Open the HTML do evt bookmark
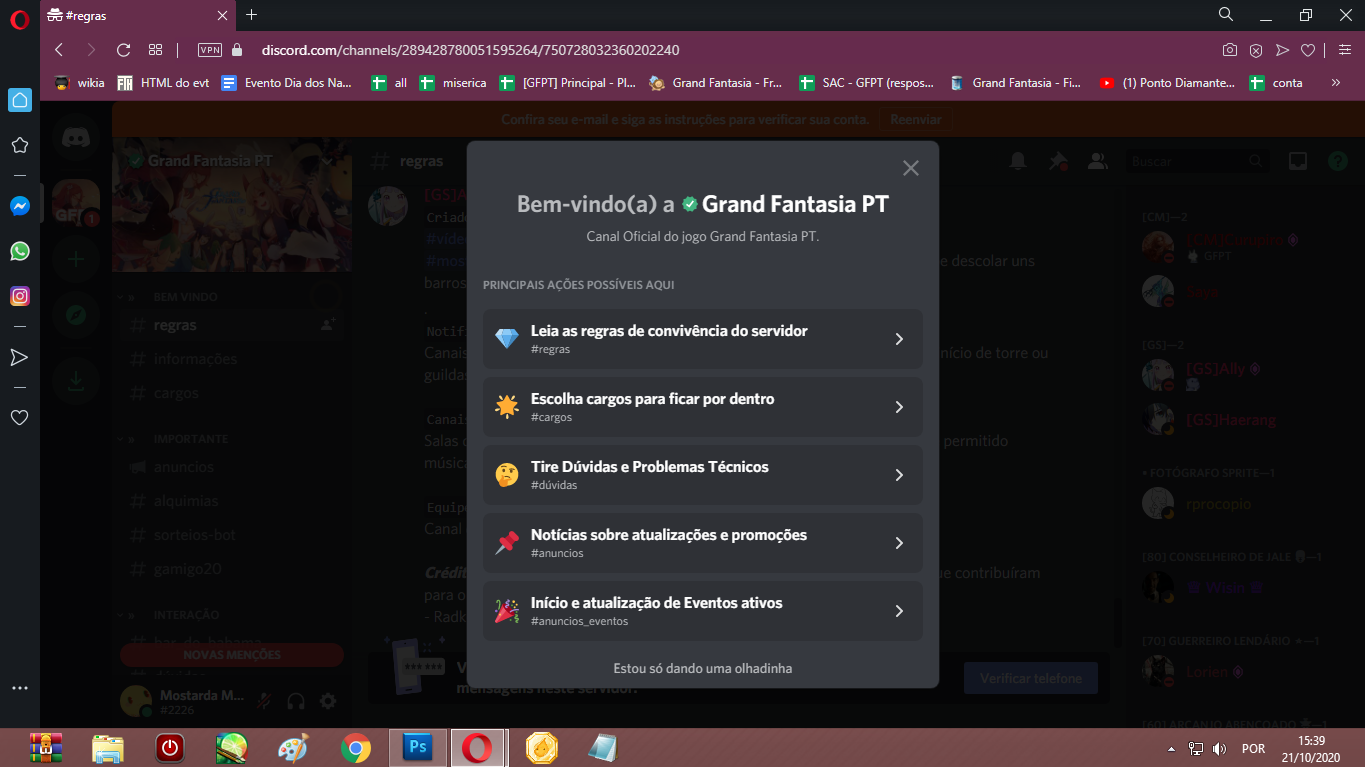This screenshot has width=1365, height=767. coord(163,83)
